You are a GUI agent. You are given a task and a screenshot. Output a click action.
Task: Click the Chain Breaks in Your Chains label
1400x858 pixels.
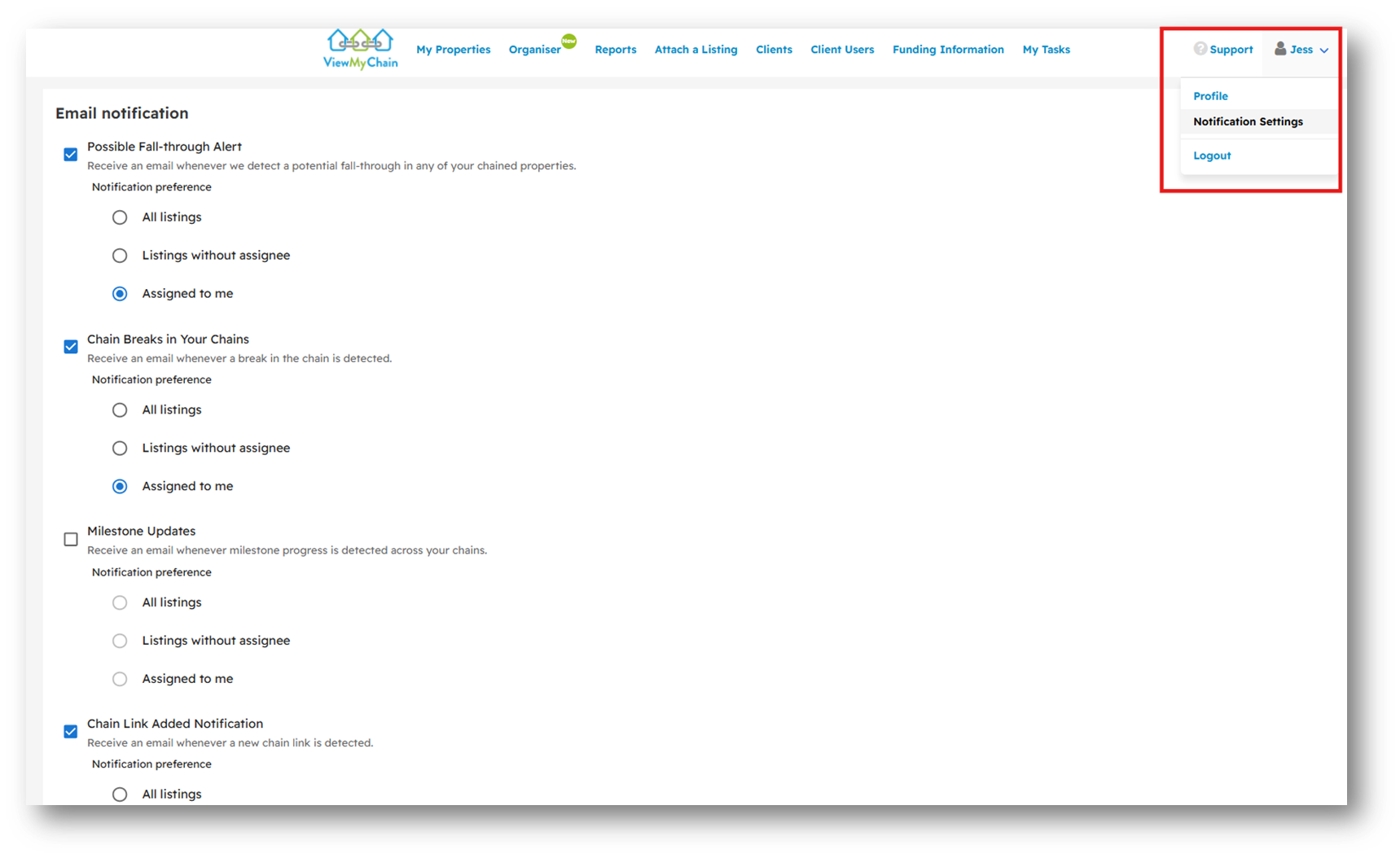(168, 339)
